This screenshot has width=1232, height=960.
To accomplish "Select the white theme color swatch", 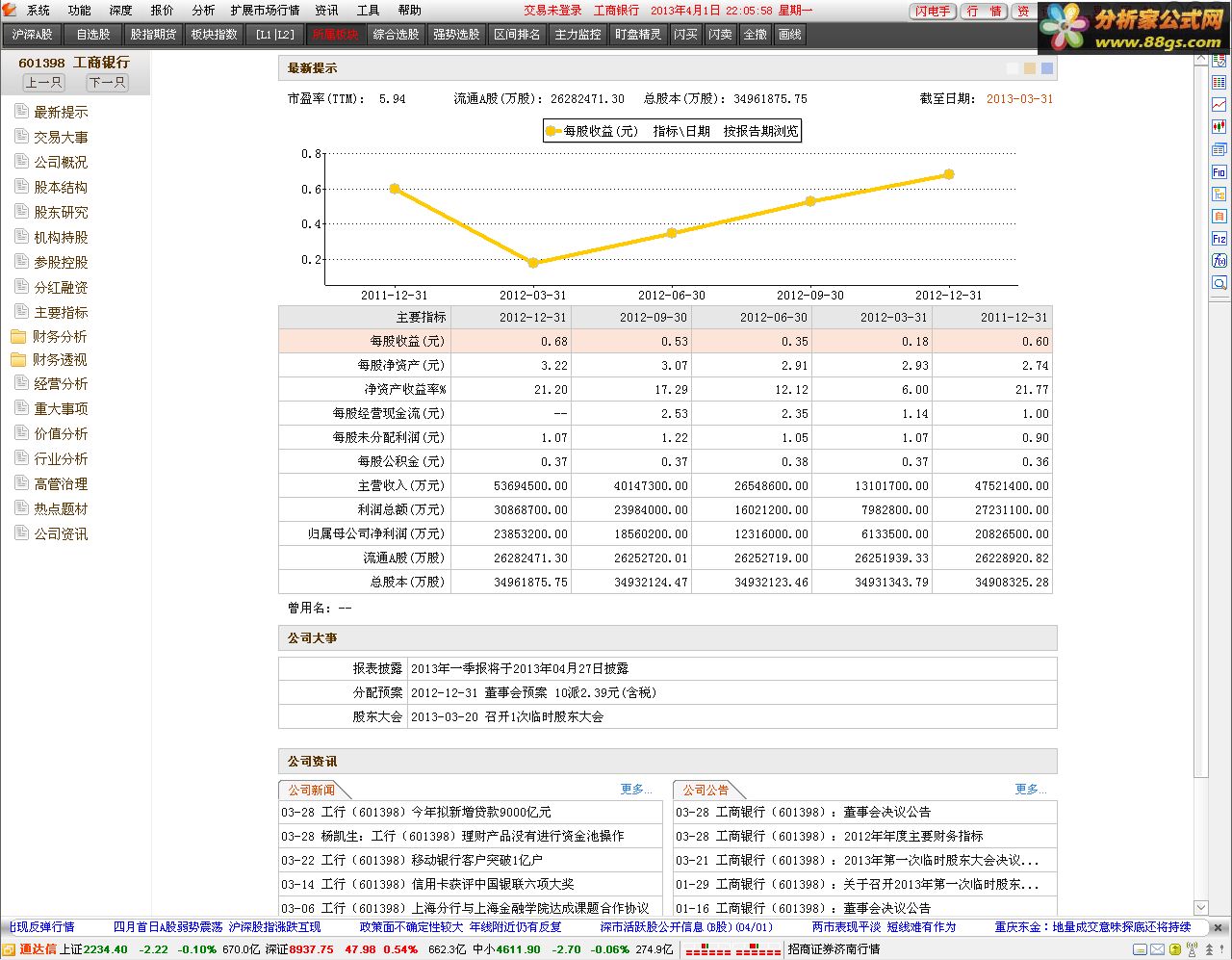I will [x=1012, y=68].
